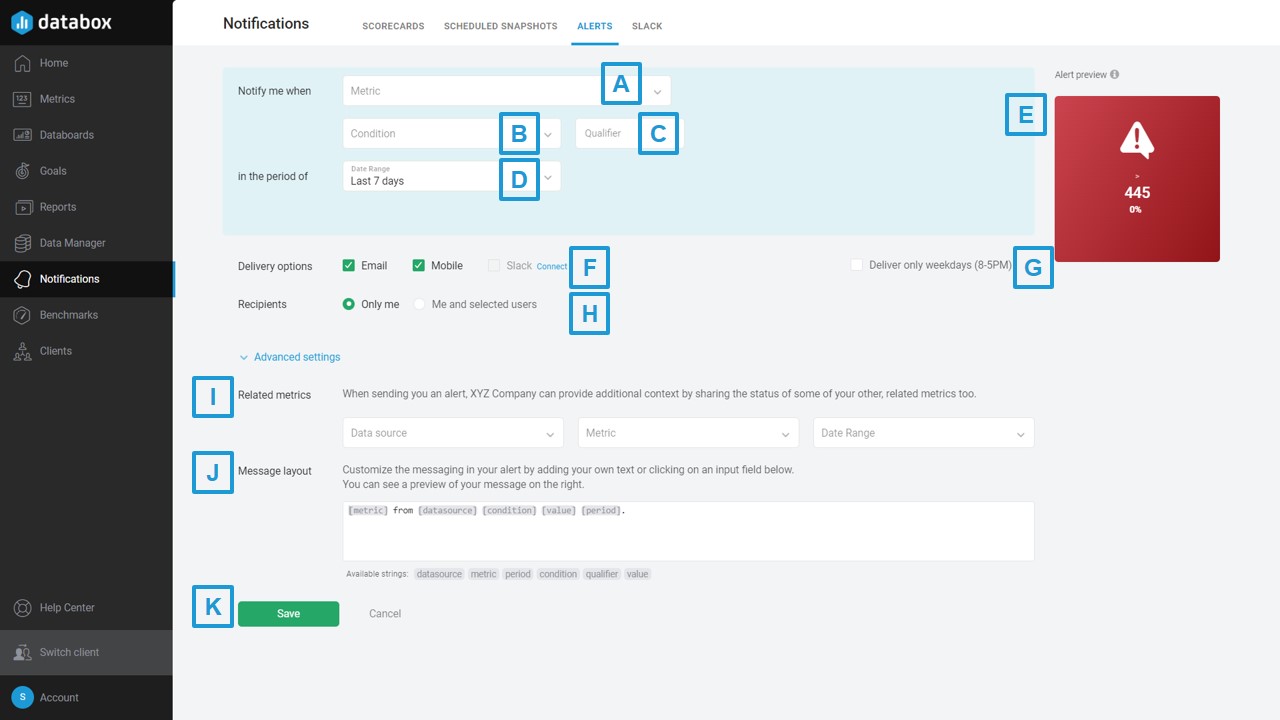Insert the period available string
The image size is (1280, 720).
517,574
